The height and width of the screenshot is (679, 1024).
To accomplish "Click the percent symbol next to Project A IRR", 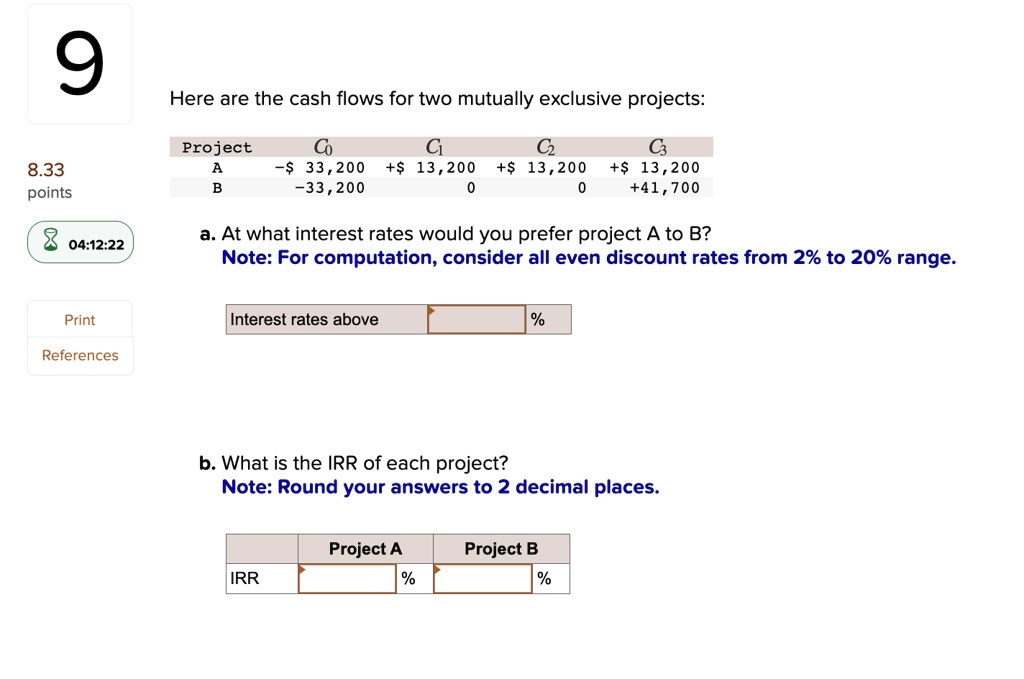I will [x=409, y=578].
